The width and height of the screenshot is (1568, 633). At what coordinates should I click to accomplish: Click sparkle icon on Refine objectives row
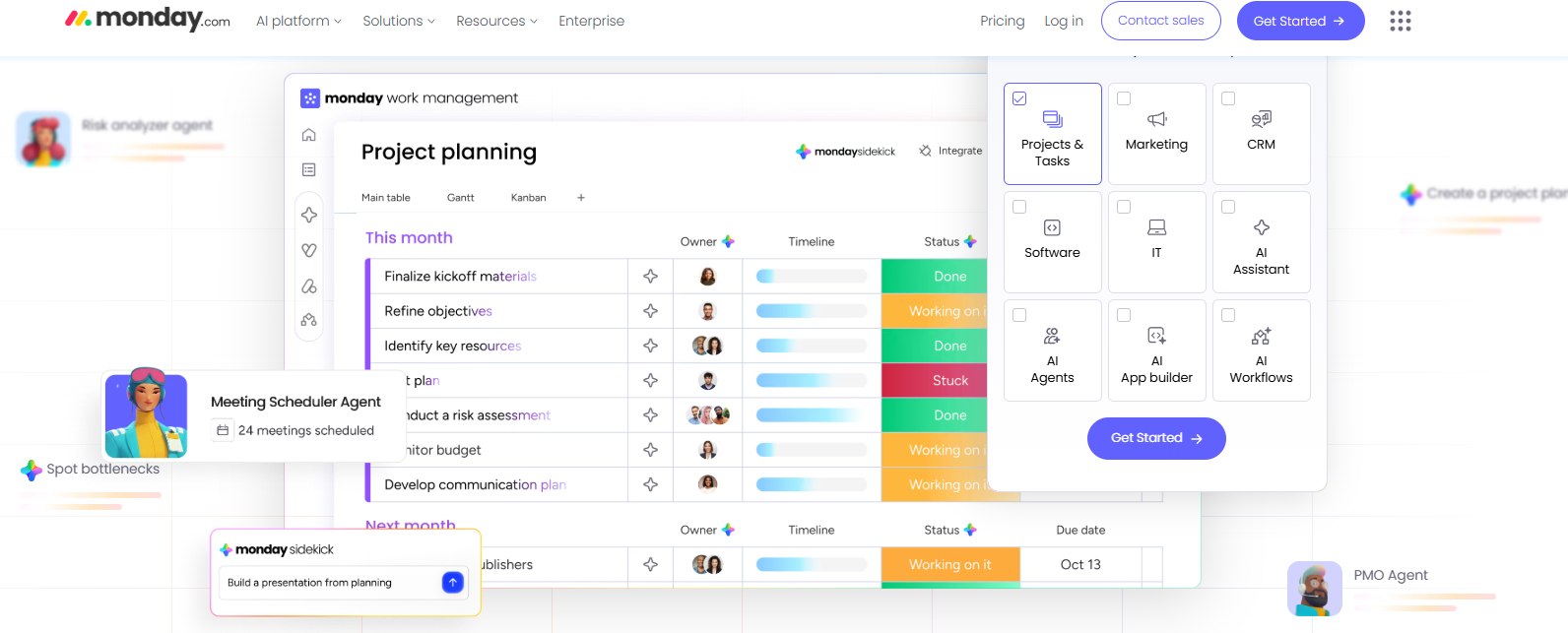tap(651, 311)
